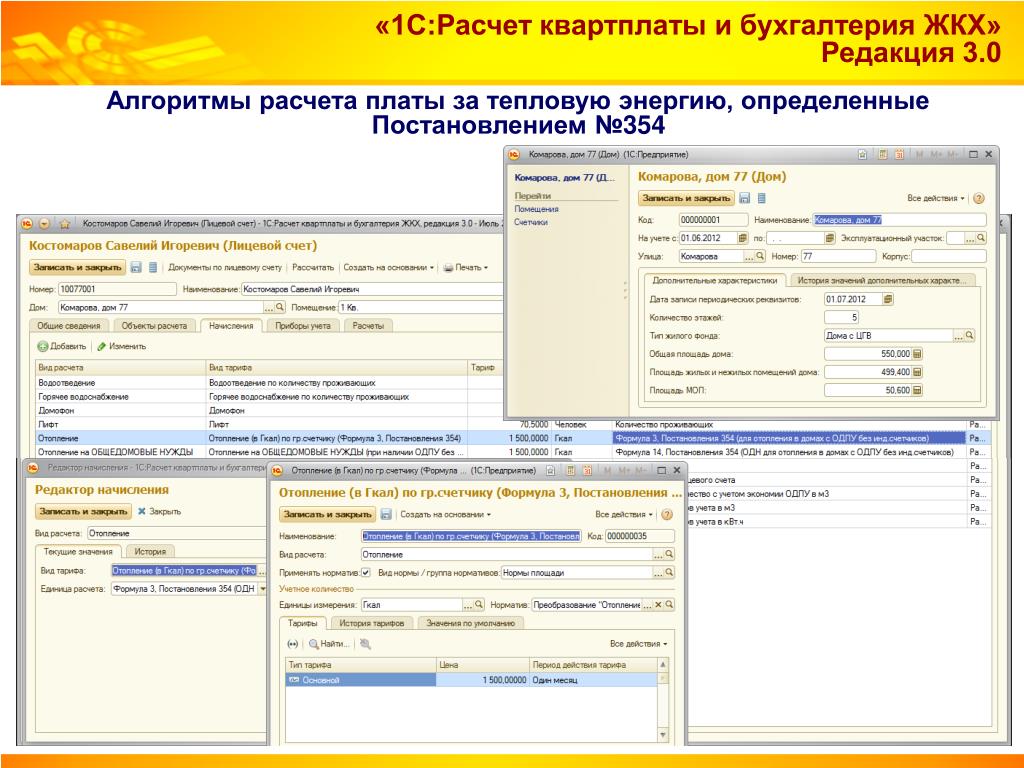Viewport: 1024px width, 768px height.
Task: Open the calculator for Площадь МОП
Action: pos(917,391)
